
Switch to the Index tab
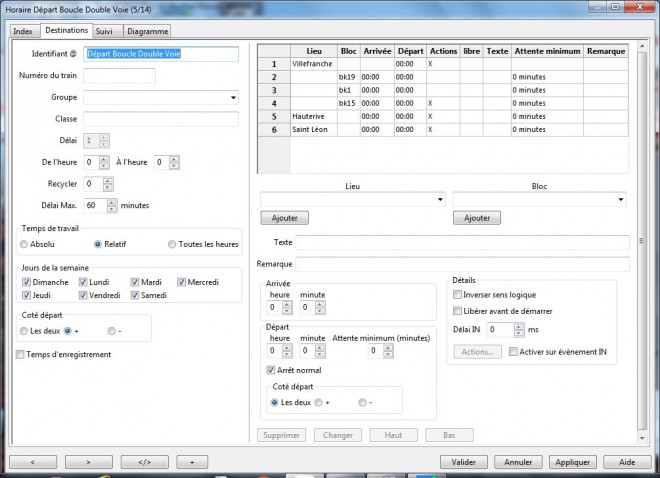pos(23,31)
